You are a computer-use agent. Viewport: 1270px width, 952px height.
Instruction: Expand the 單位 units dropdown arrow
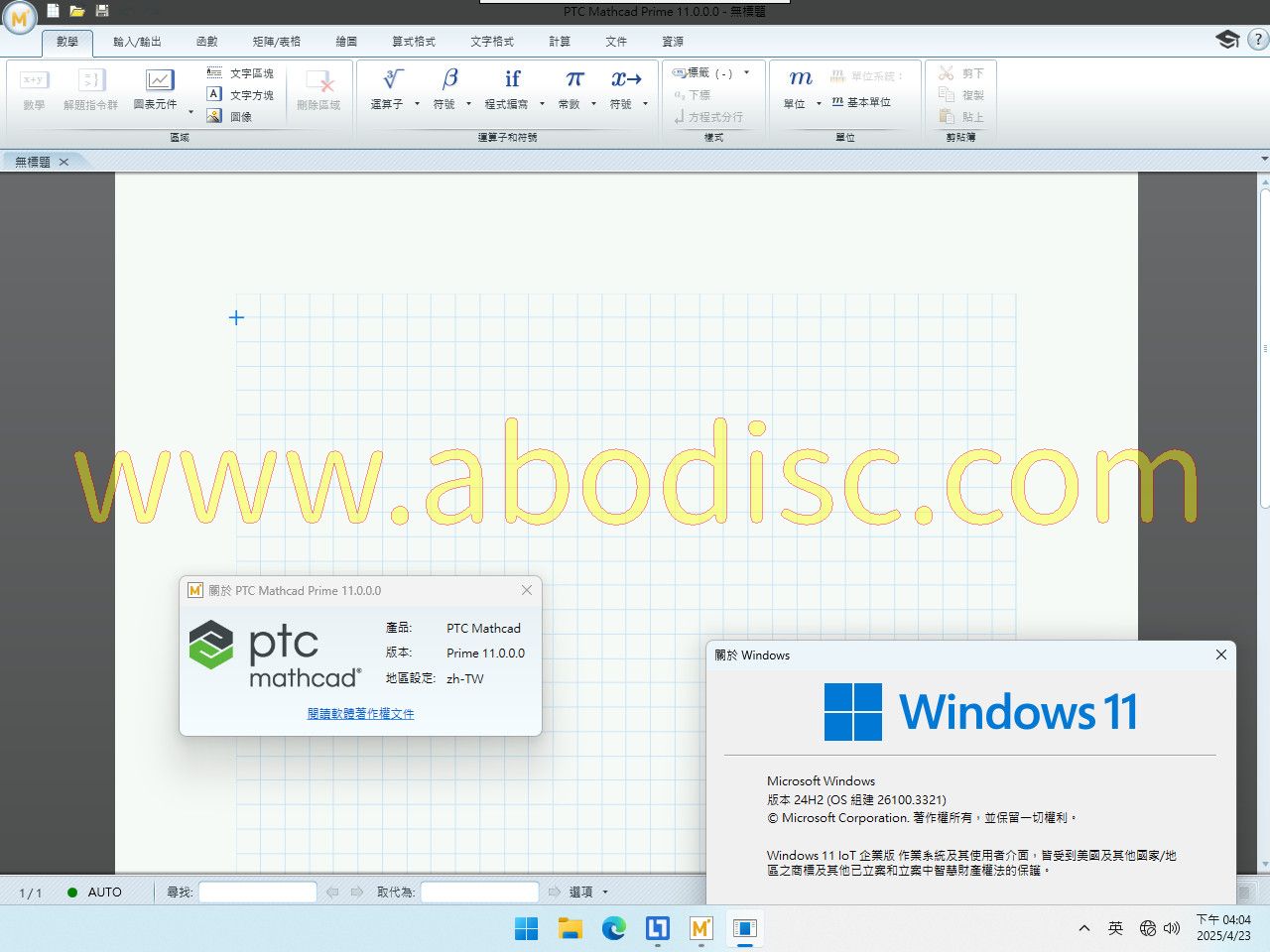(819, 104)
